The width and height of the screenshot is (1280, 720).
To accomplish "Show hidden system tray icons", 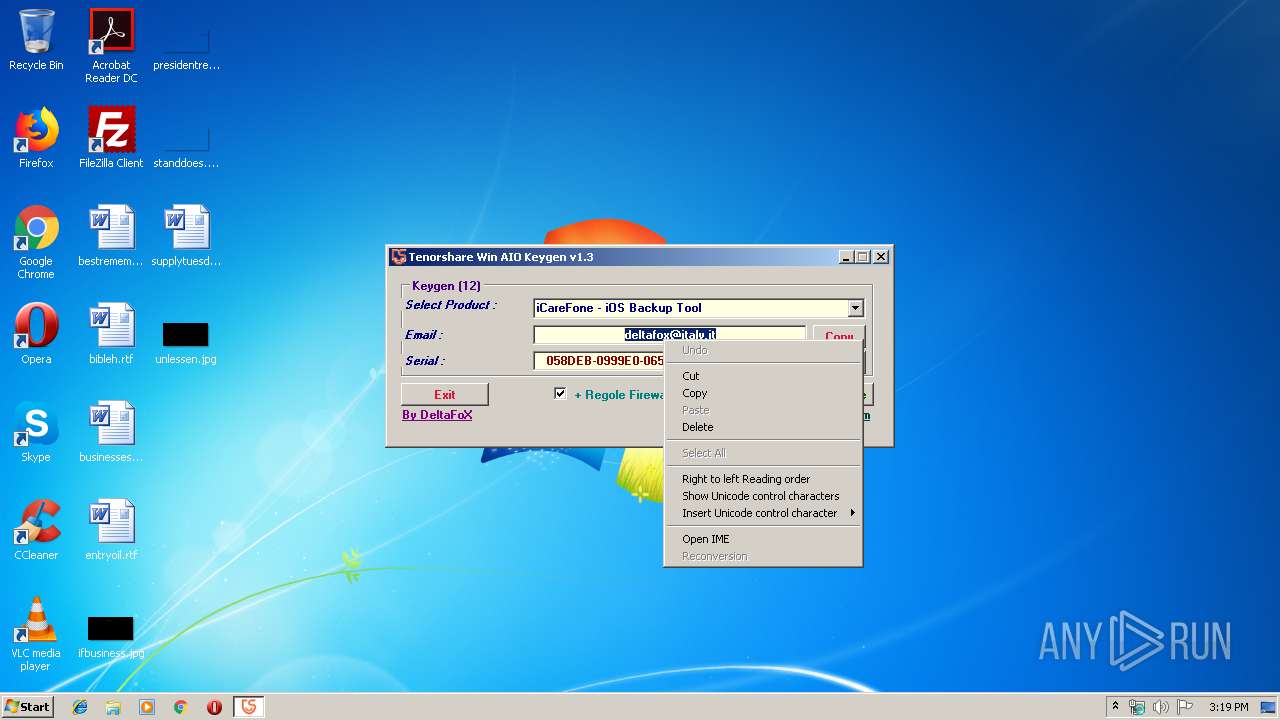I will coord(1115,707).
